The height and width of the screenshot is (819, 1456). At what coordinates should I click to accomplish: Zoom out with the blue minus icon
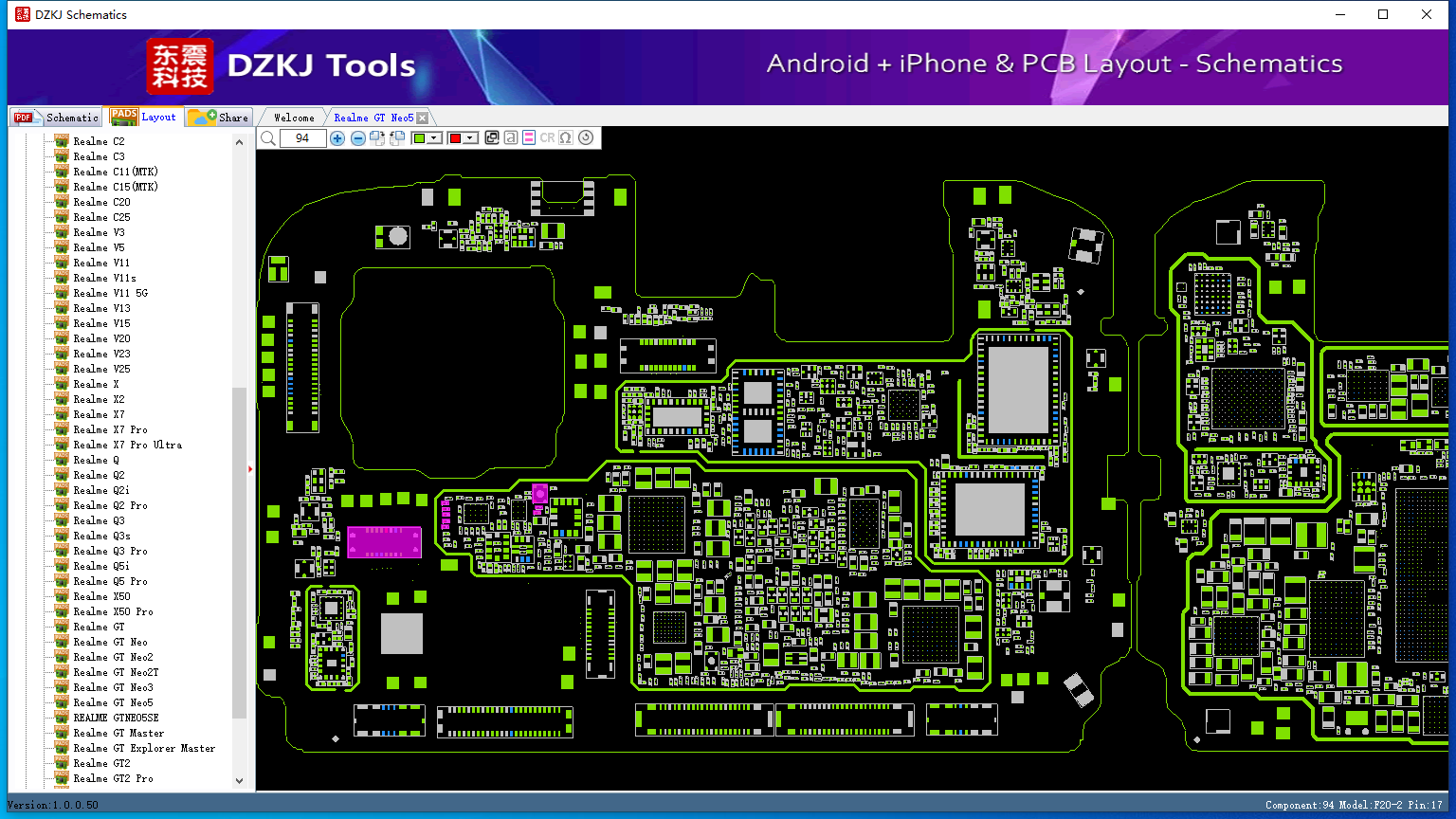(357, 138)
